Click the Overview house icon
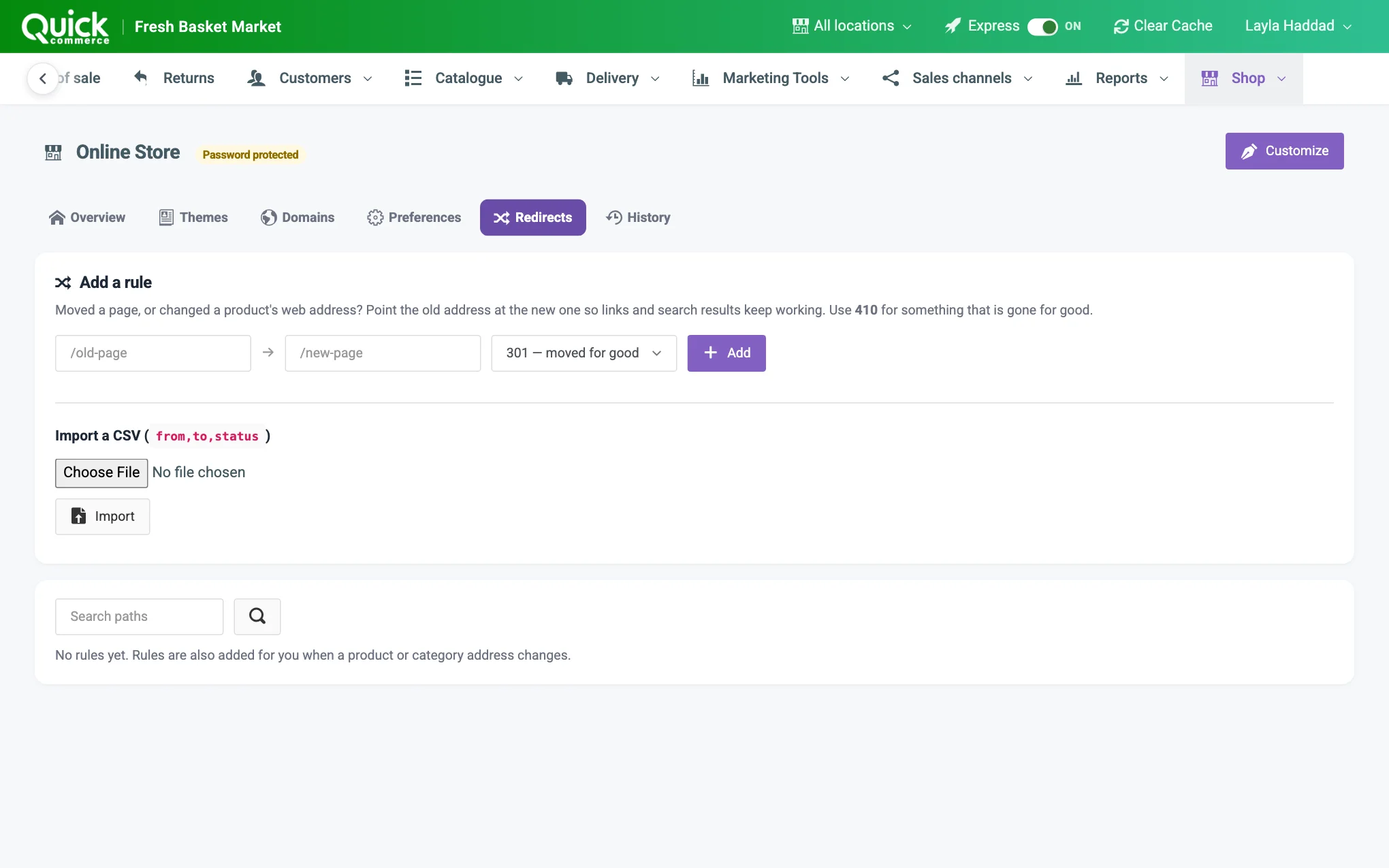 57,217
